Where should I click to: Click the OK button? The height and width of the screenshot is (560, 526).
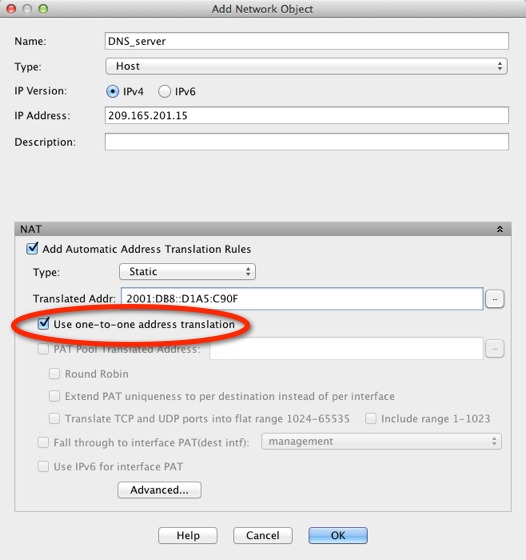[338, 535]
